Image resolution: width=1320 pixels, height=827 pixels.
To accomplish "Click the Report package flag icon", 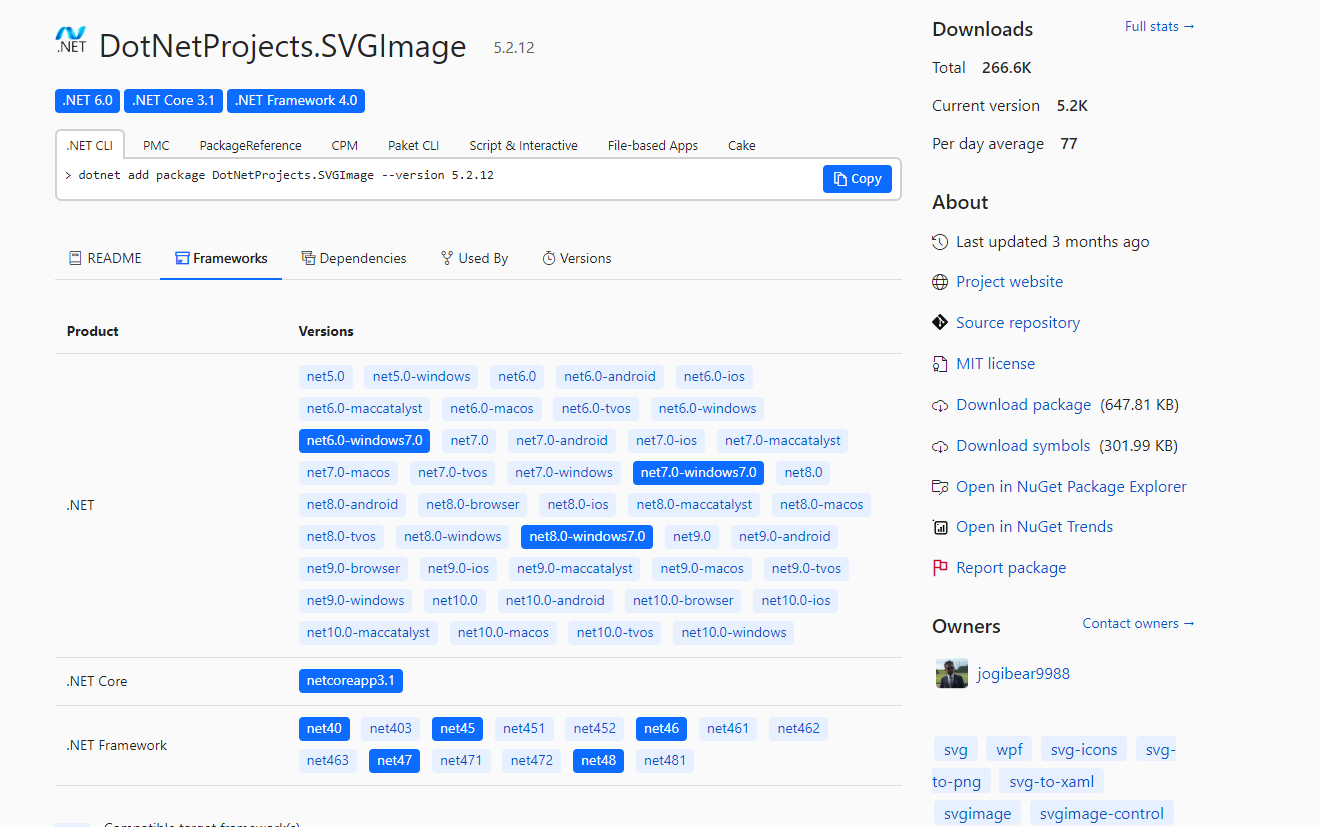I will [940, 568].
